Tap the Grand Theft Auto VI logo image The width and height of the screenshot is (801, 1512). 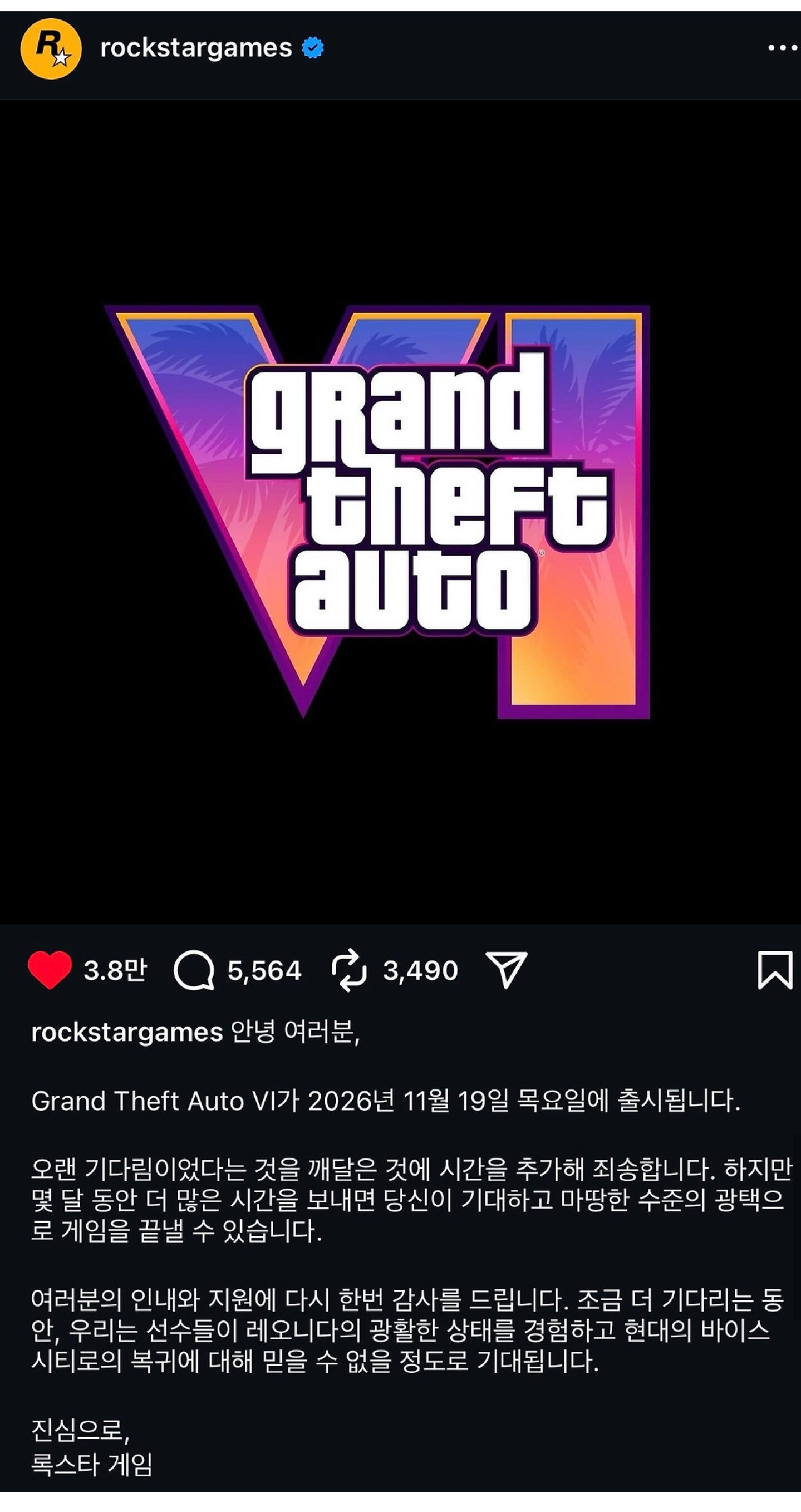[x=377, y=511]
